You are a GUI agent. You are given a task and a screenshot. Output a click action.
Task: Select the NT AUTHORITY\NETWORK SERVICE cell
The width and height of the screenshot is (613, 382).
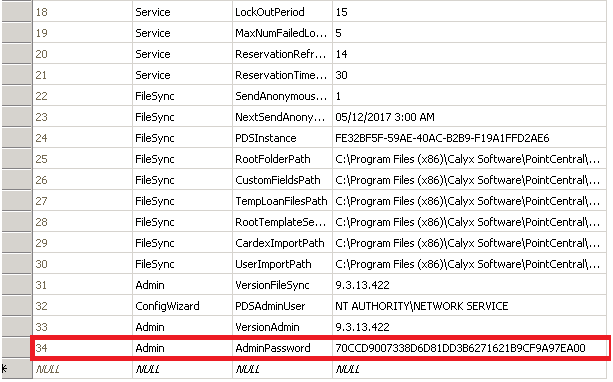(470, 306)
